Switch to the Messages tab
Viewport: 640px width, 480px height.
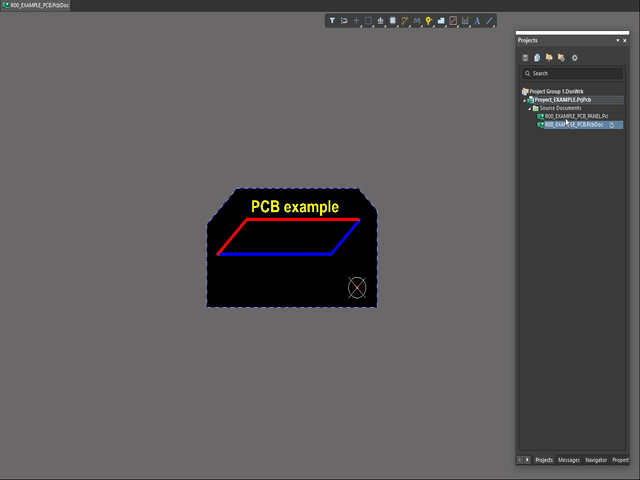pos(569,460)
